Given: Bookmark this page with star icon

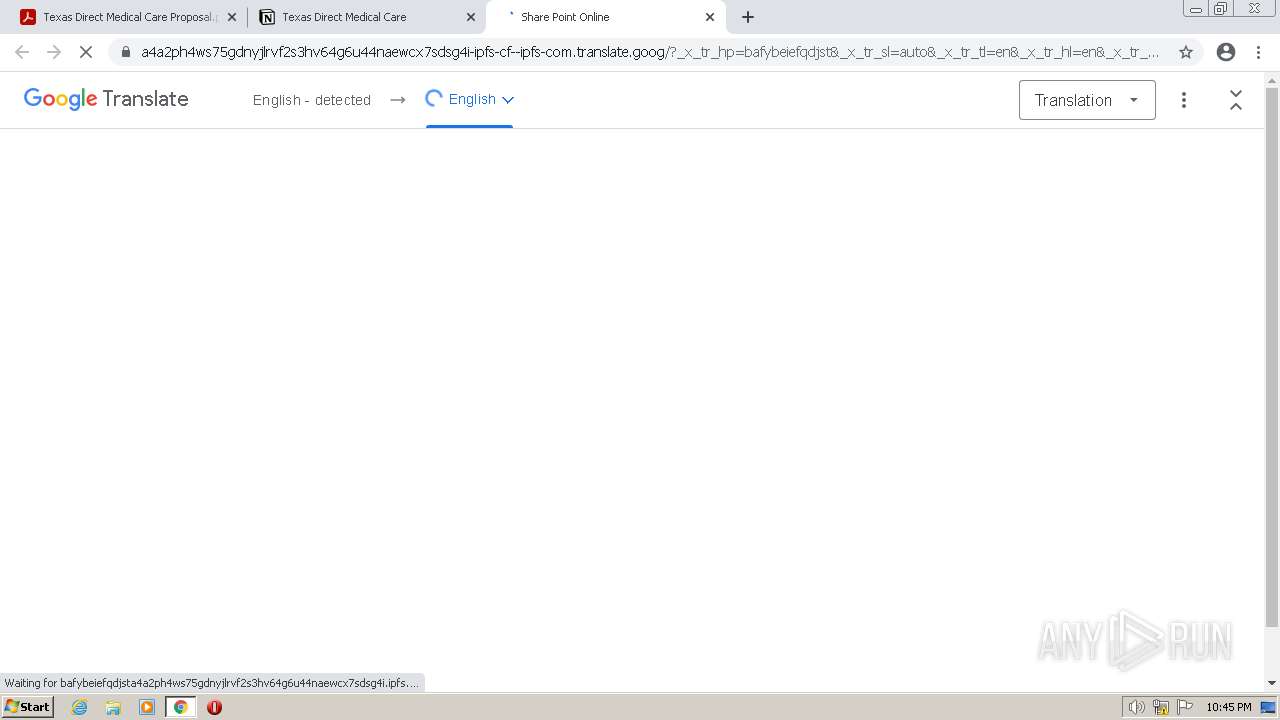Looking at the screenshot, I should point(1186,52).
